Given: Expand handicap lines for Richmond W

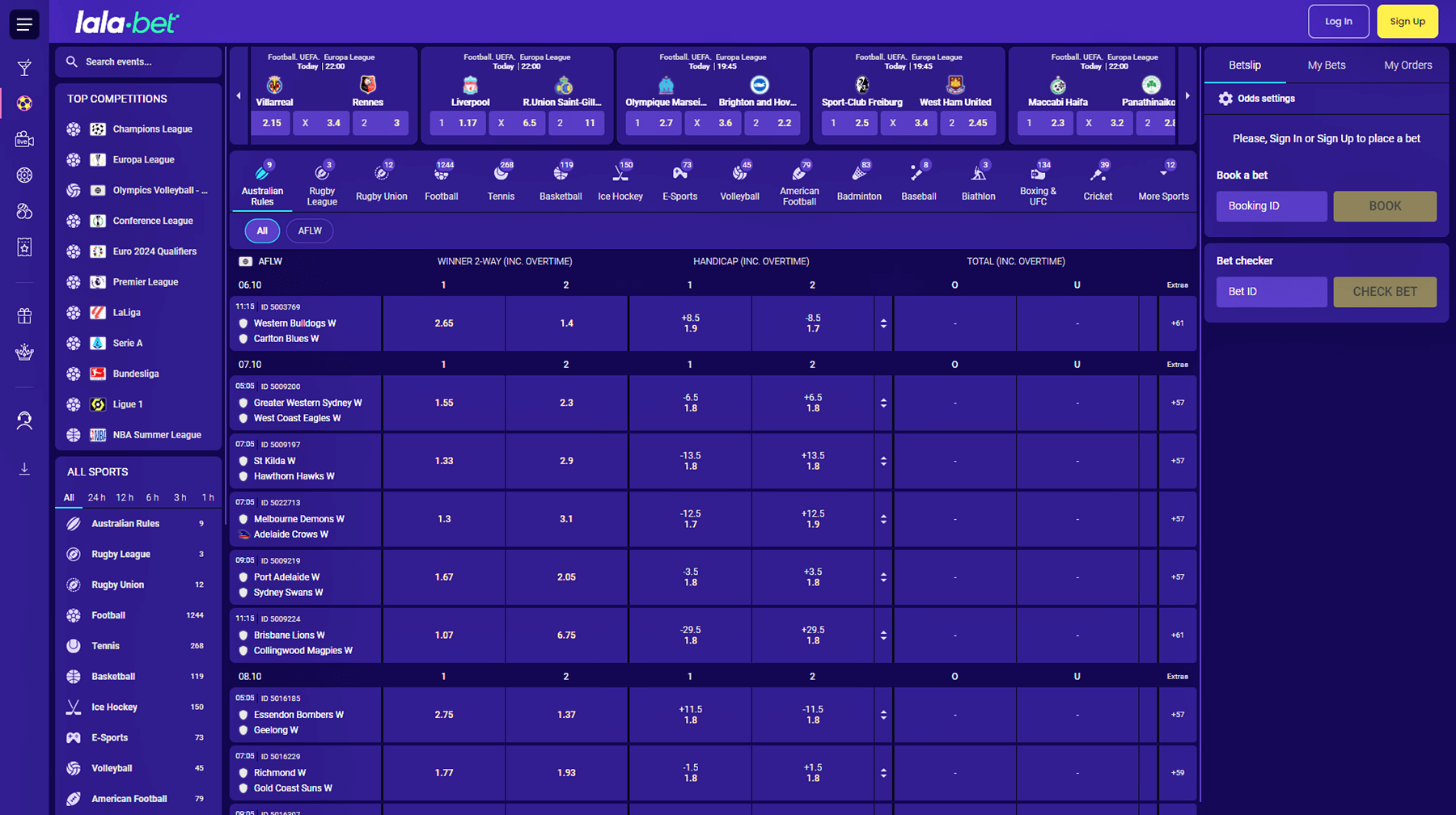Looking at the screenshot, I should [x=883, y=773].
